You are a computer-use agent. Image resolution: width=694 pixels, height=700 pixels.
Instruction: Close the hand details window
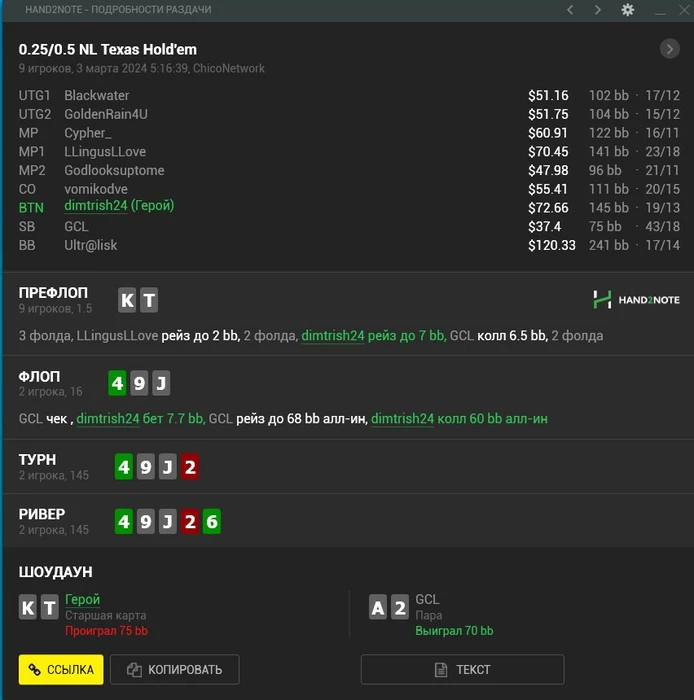click(684, 10)
